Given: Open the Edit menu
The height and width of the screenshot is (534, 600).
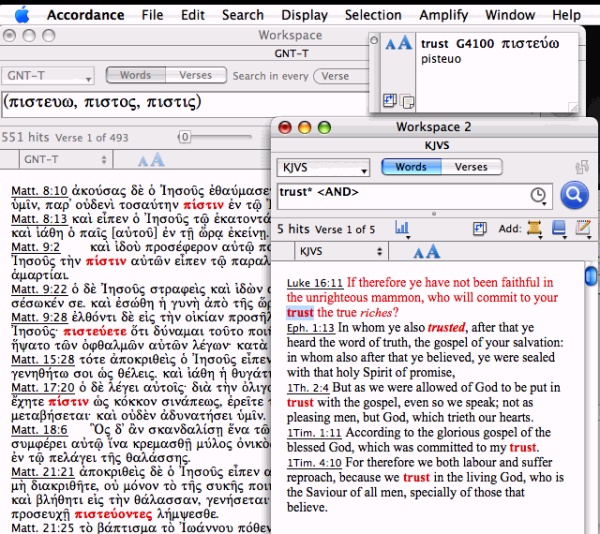Looking at the screenshot, I should pos(193,15).
